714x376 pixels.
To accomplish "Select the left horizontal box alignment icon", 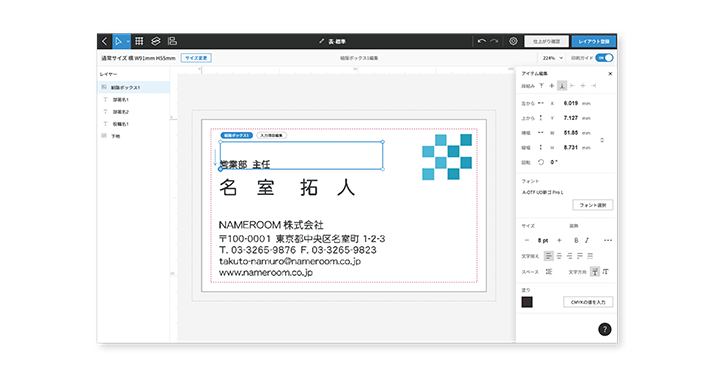I will (572, 86).
